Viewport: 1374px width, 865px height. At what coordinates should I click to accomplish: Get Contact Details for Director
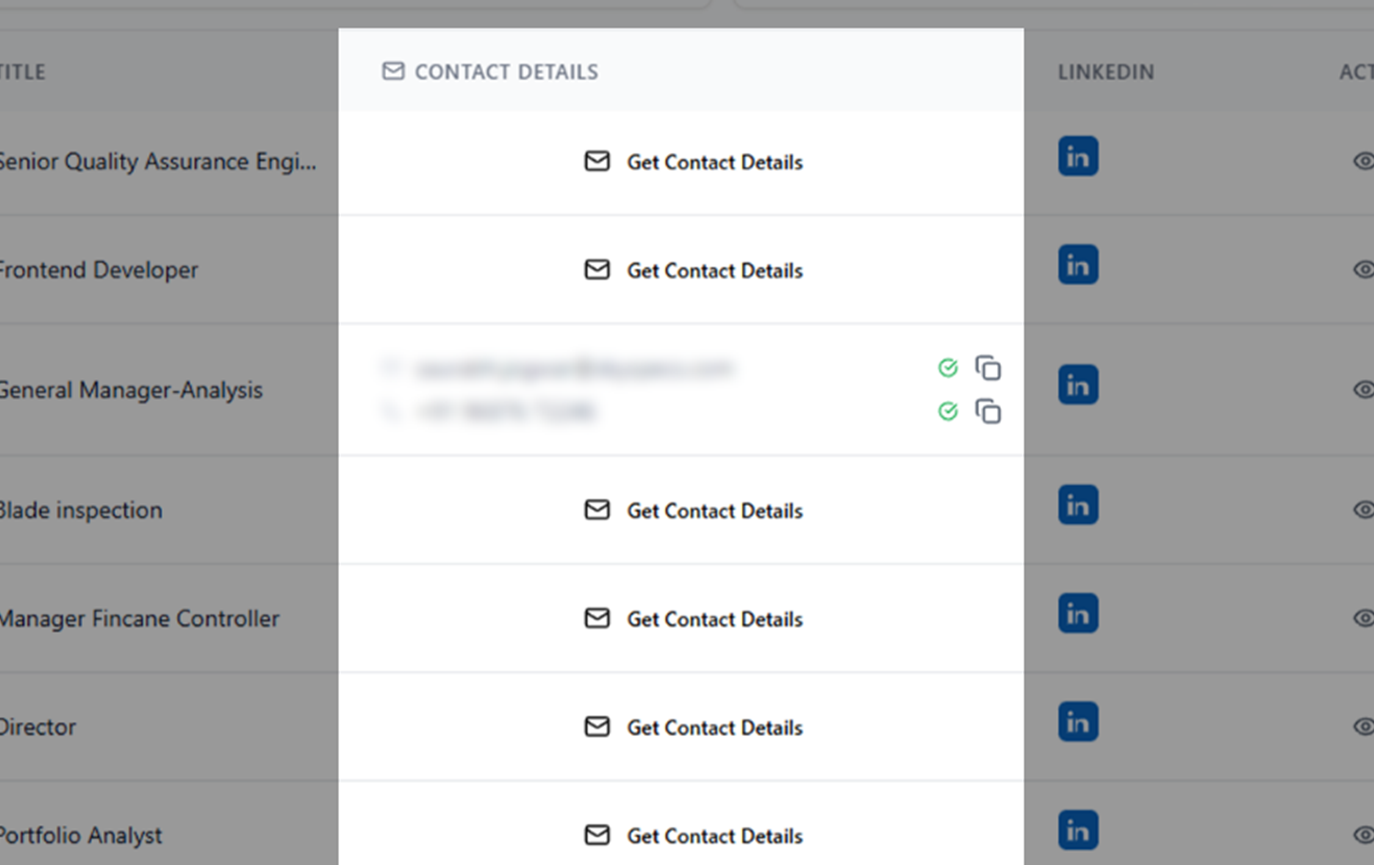coord(694,727)
